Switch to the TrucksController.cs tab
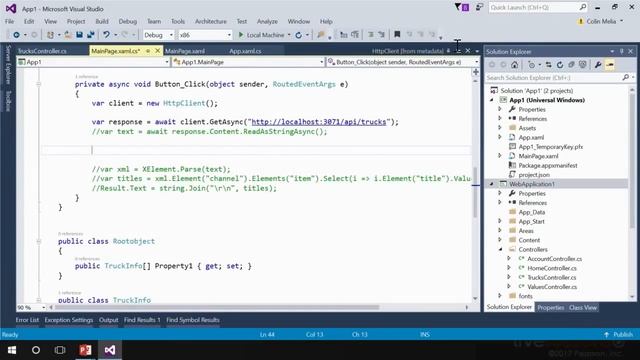The image size is (640, 360). tap(42, 51)
